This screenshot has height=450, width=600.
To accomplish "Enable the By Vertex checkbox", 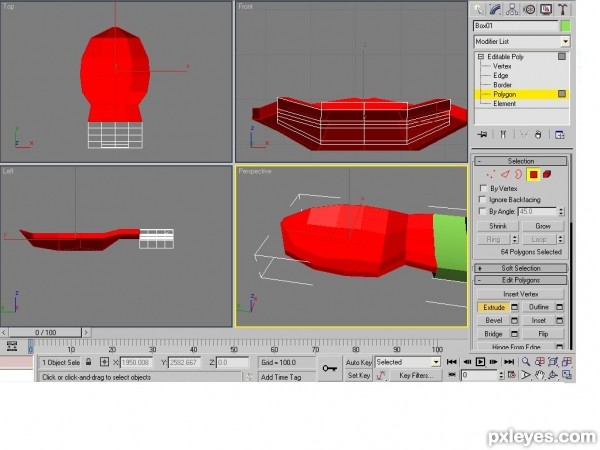I will (483, 188).
